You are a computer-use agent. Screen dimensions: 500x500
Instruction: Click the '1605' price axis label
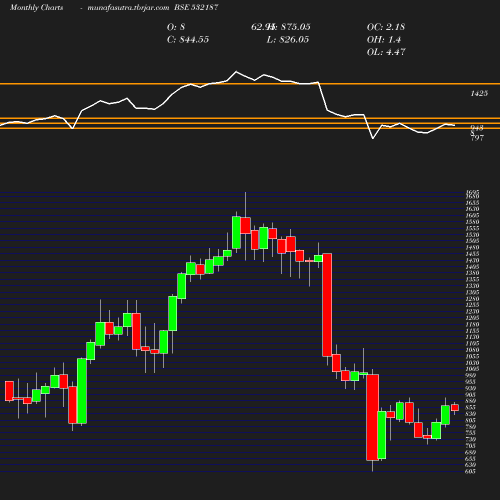coord(472,215)
